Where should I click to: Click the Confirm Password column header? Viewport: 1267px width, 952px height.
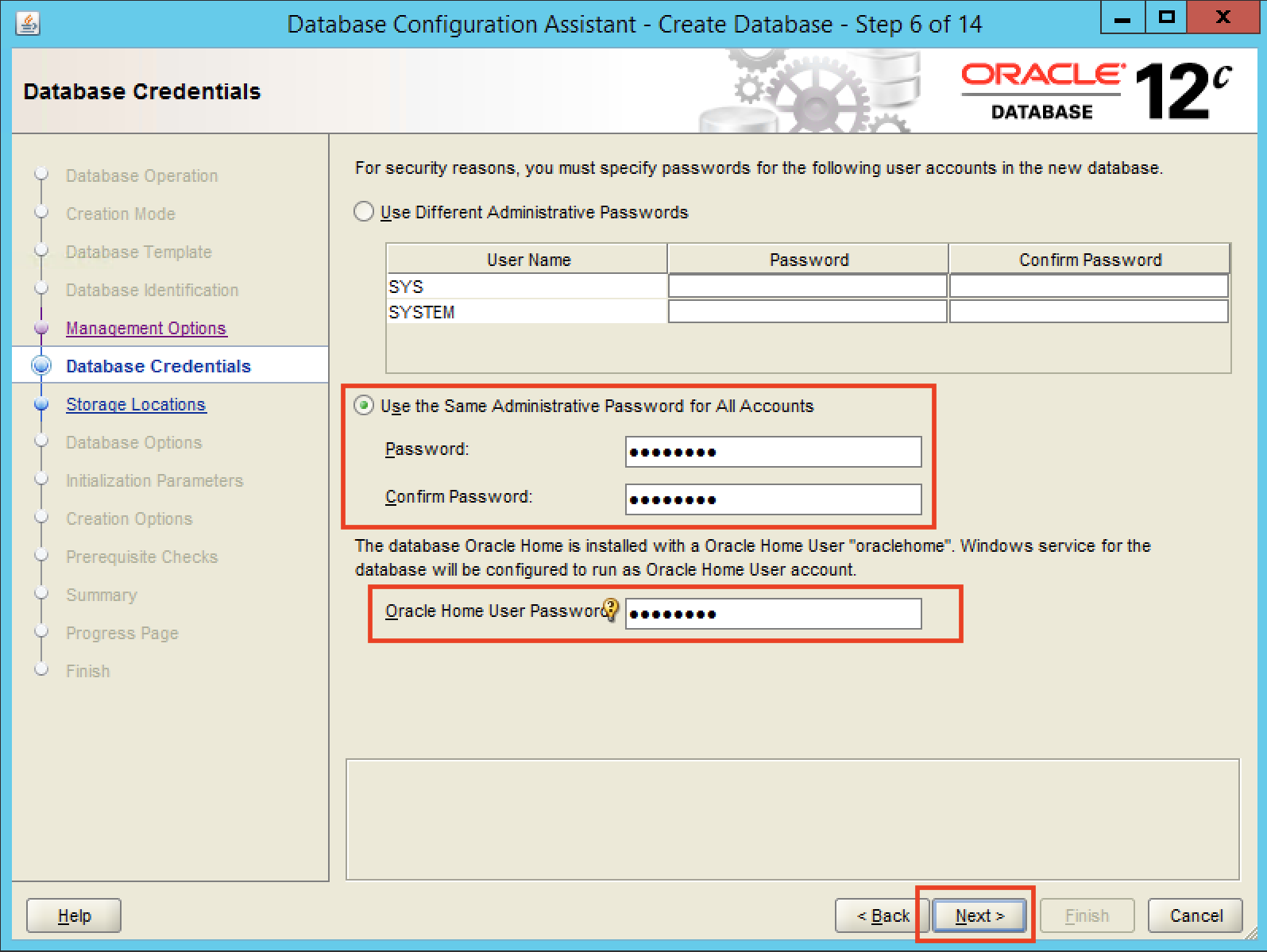coord(1090,260)
